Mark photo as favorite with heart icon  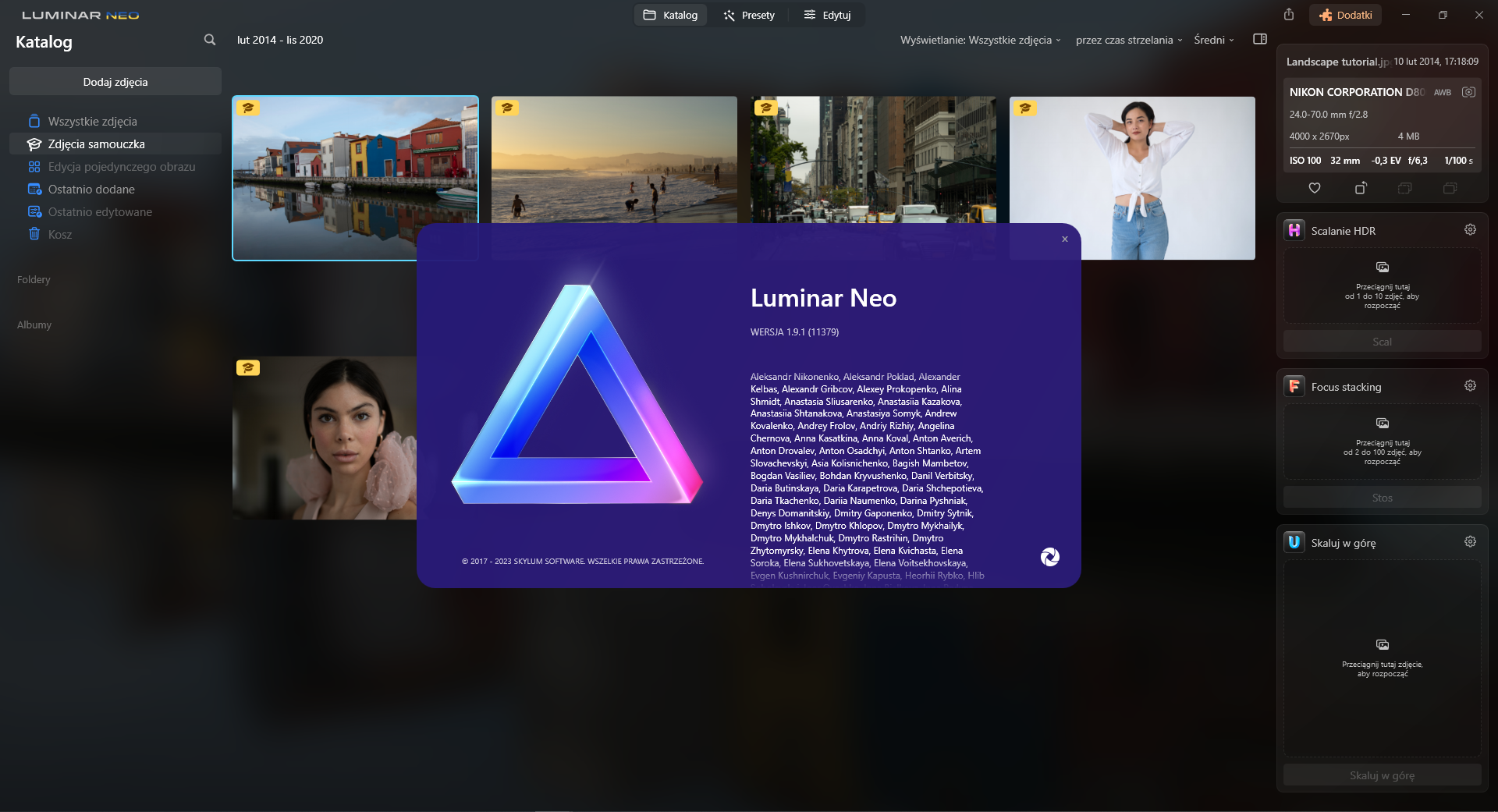pos(1315,188)
